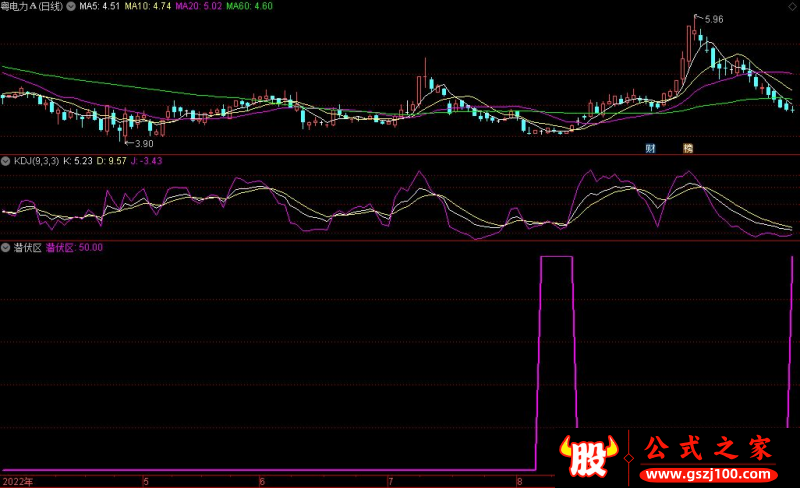
Task: Expand the 潜伏区 indicator panel menu
Action: [6, 248]
